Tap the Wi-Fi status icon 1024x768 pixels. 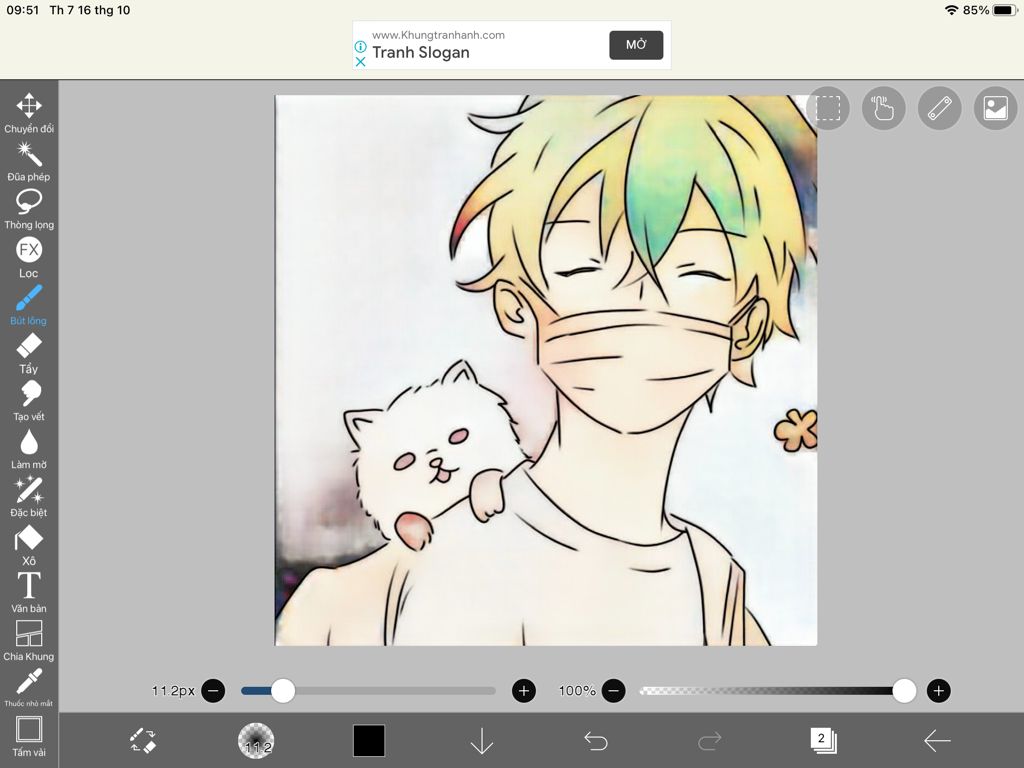952,10
